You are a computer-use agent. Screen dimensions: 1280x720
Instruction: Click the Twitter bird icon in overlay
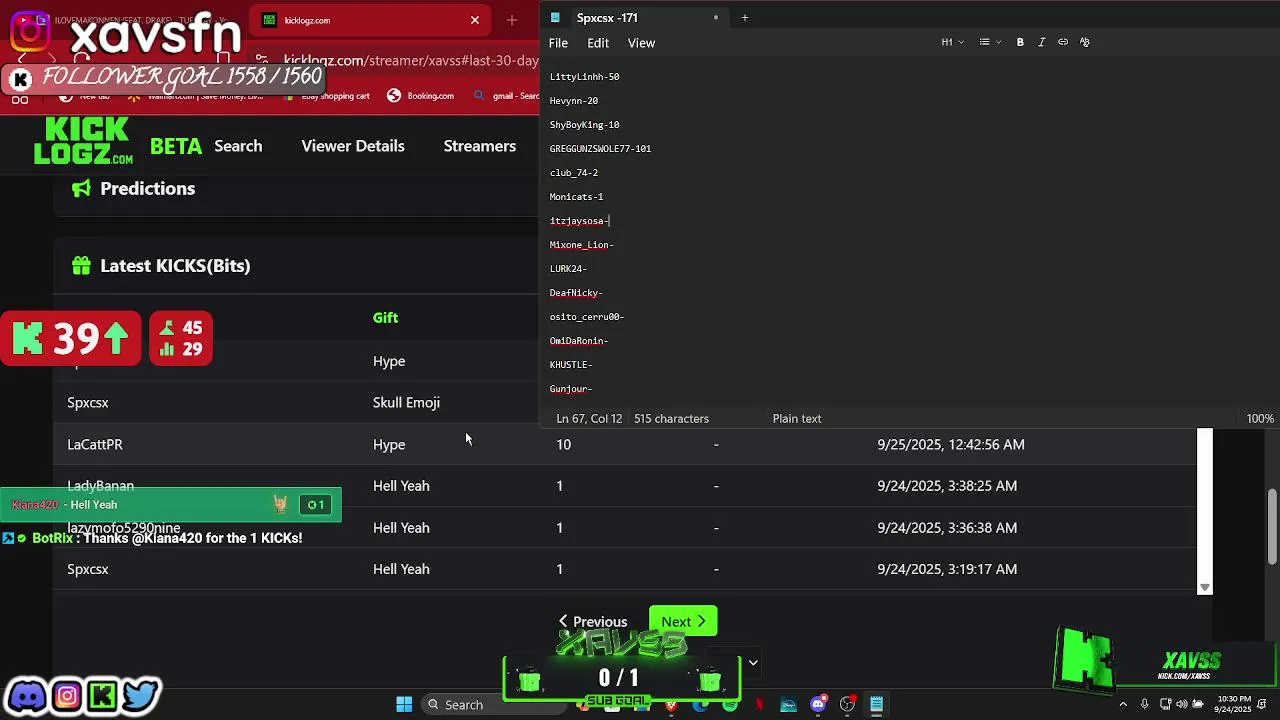click(141, 696)
